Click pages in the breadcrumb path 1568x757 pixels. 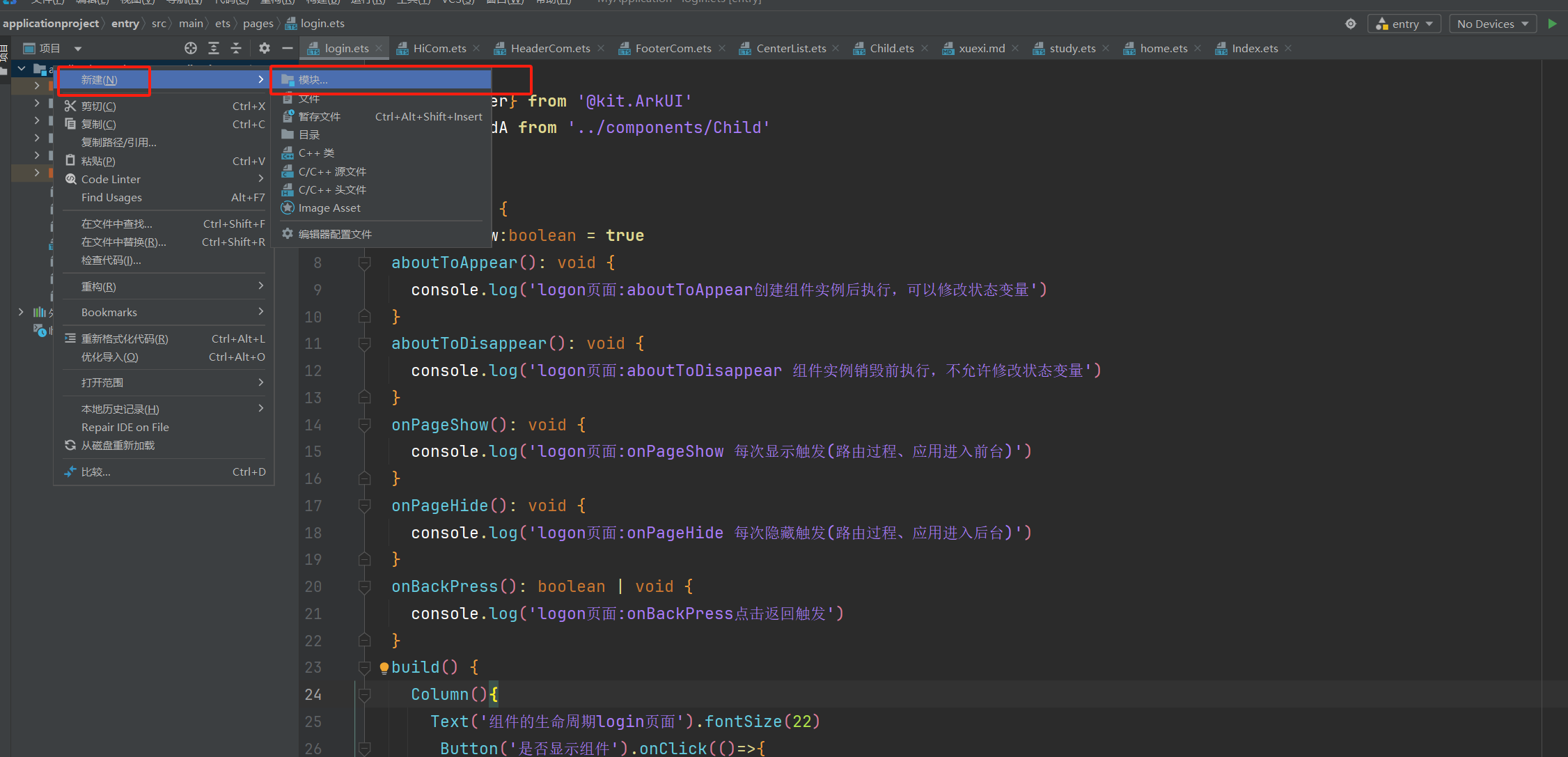(x=258, y=24)
